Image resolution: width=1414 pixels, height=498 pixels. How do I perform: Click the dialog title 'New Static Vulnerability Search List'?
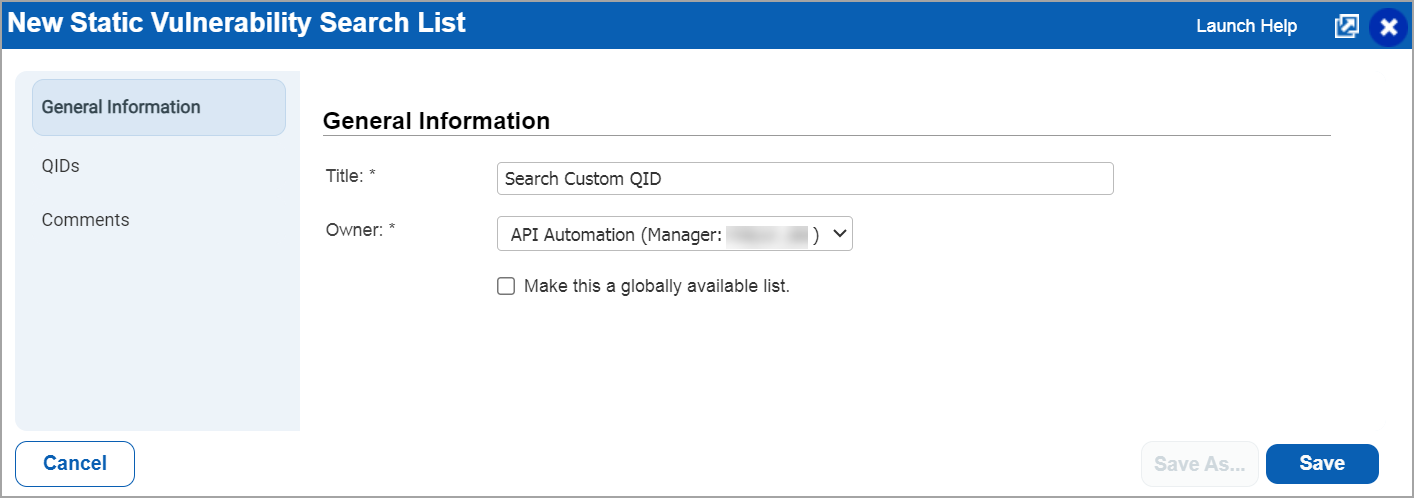[x=237, y=23]
